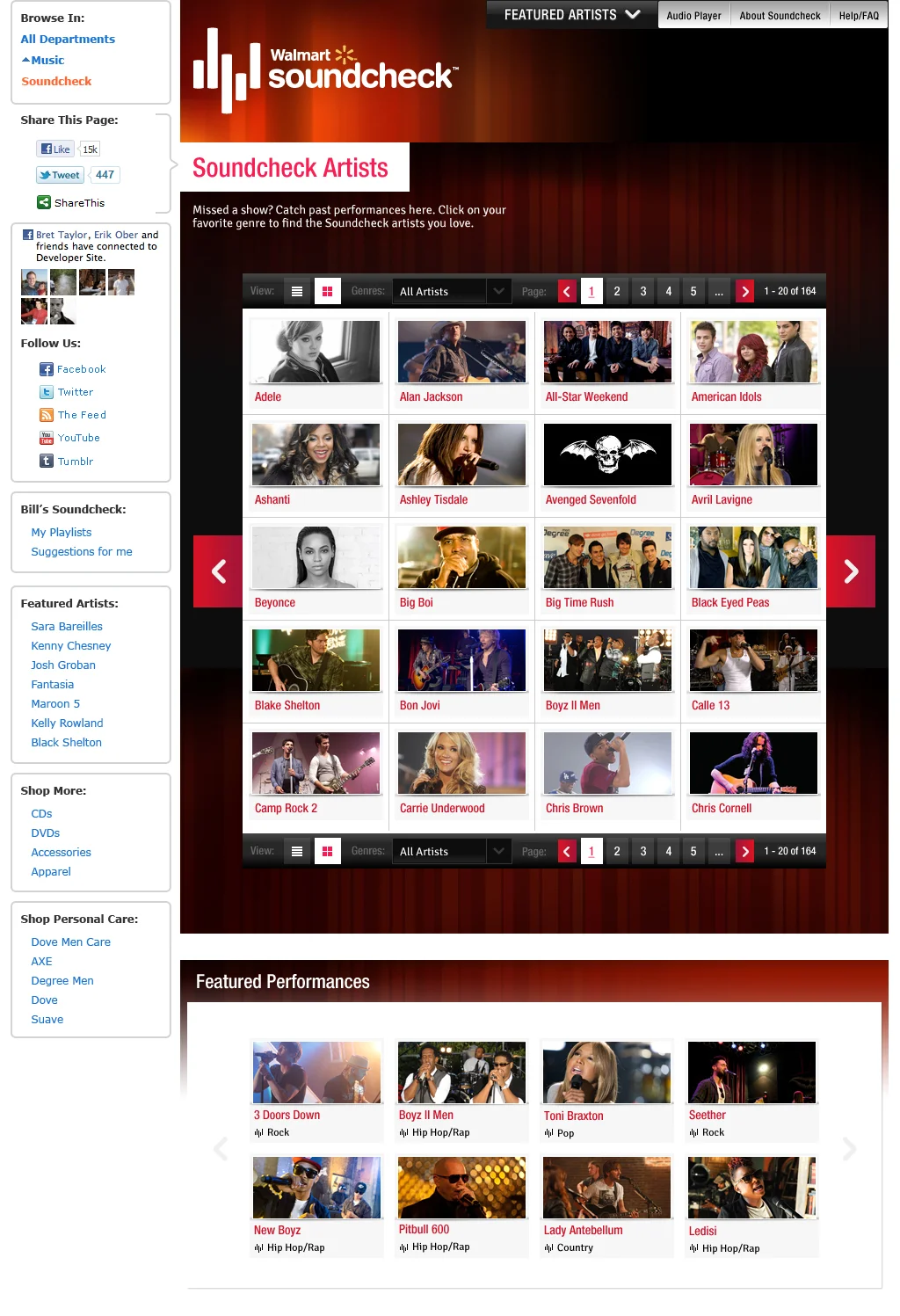
Task: Go to previous page in top pagination
Action: click(567, 291)
